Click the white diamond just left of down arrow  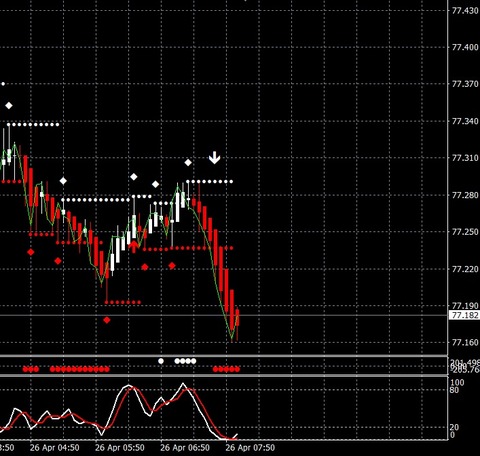point(188,163)
